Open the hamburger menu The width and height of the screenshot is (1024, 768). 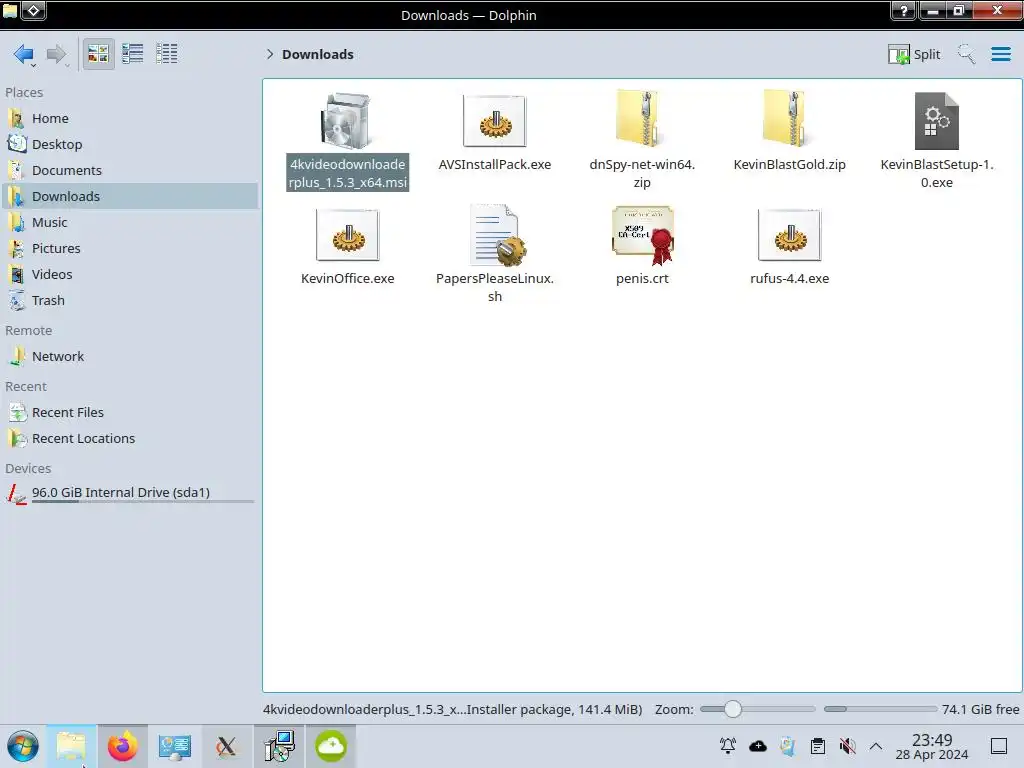click(1000, 54)
